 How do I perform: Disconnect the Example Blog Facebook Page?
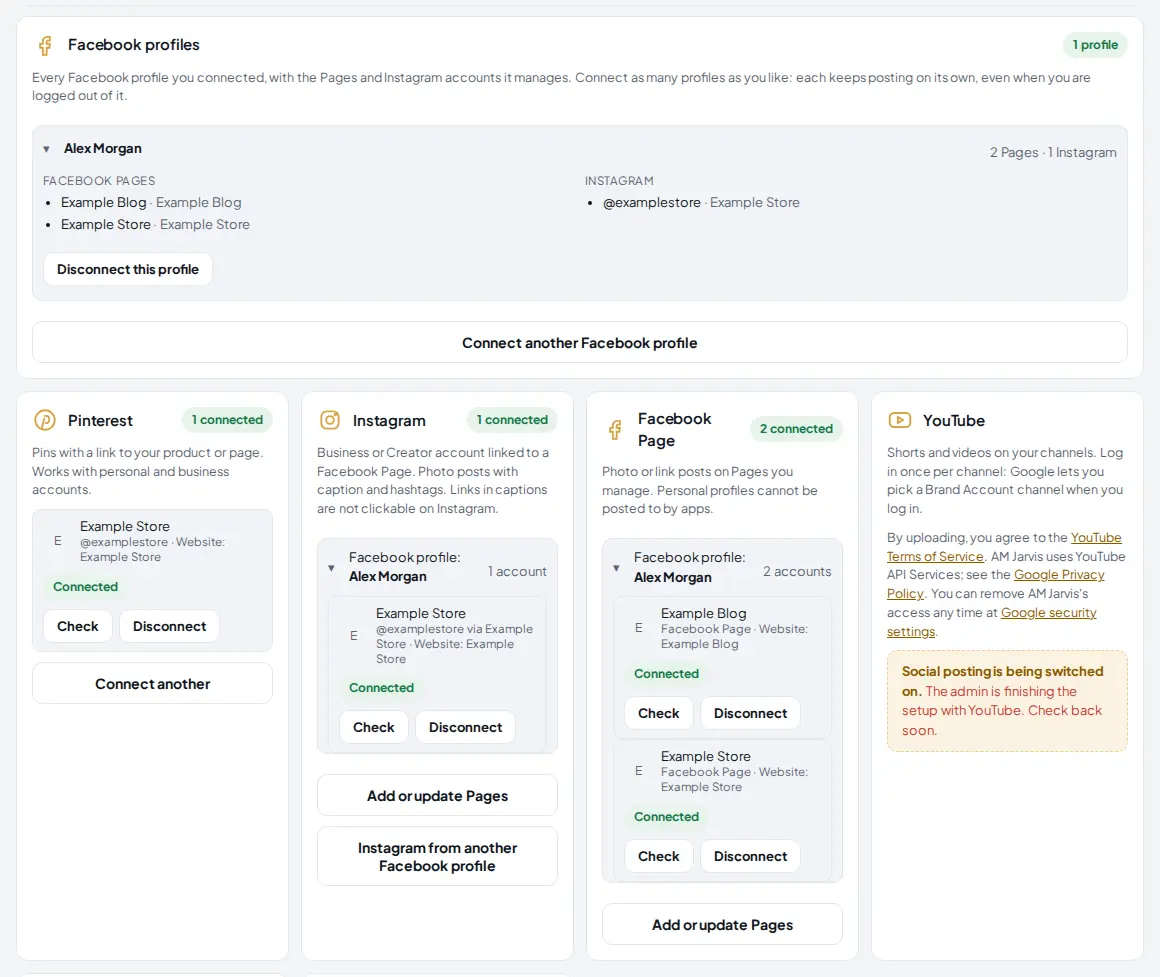[x=750, y=713]
